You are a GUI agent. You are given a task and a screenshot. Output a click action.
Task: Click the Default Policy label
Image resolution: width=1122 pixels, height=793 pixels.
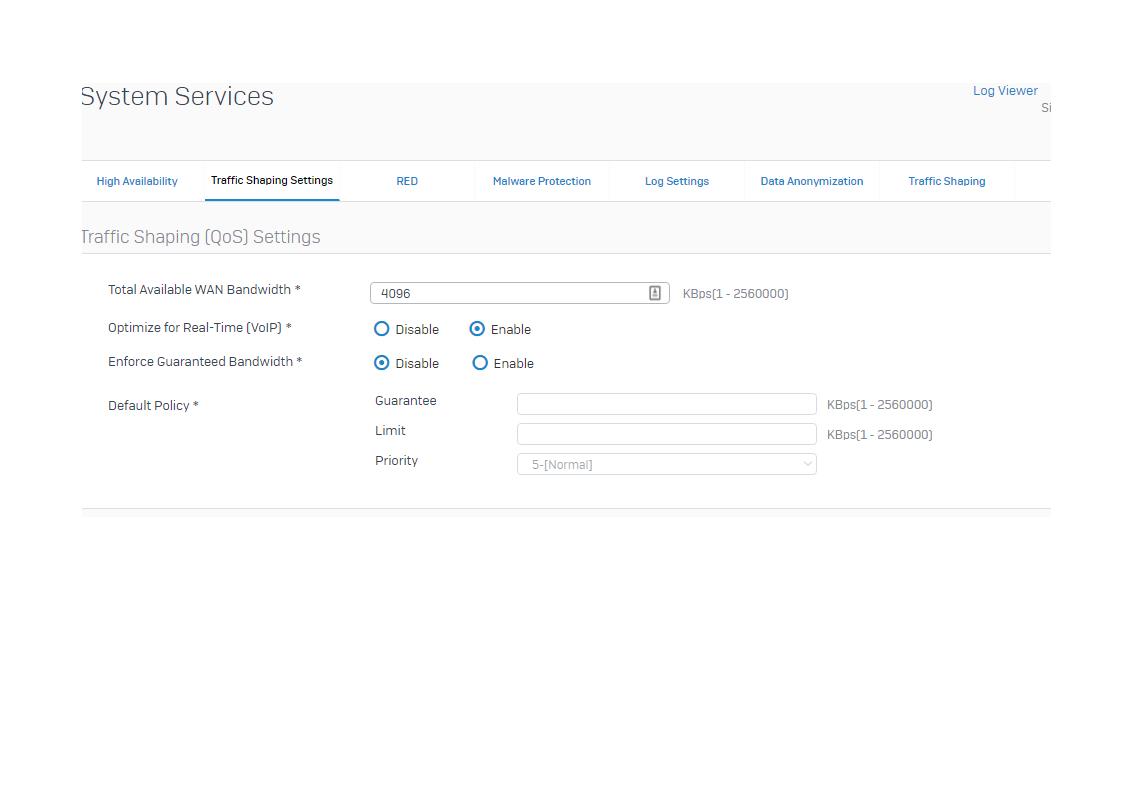[153, 405]
